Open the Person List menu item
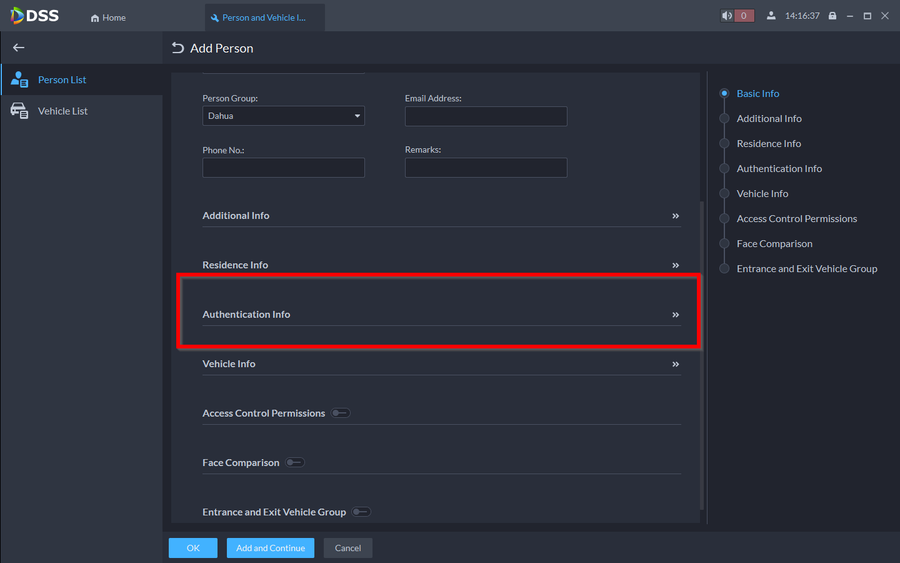The height and width of the screenshot is (563, 900). click(x=82, y=79)
